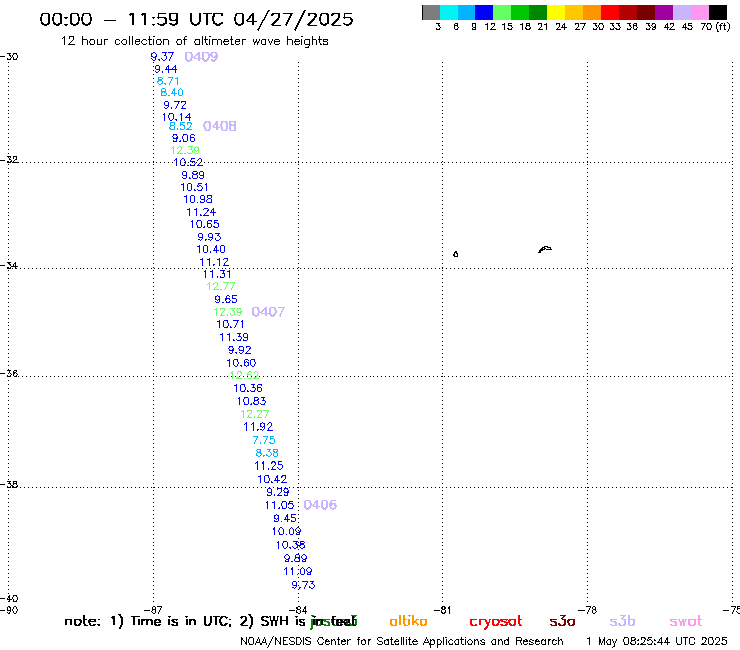This screenshot has height=650, width=740.
Task: Click the small island outline near longitude -81
Action: 455,254
